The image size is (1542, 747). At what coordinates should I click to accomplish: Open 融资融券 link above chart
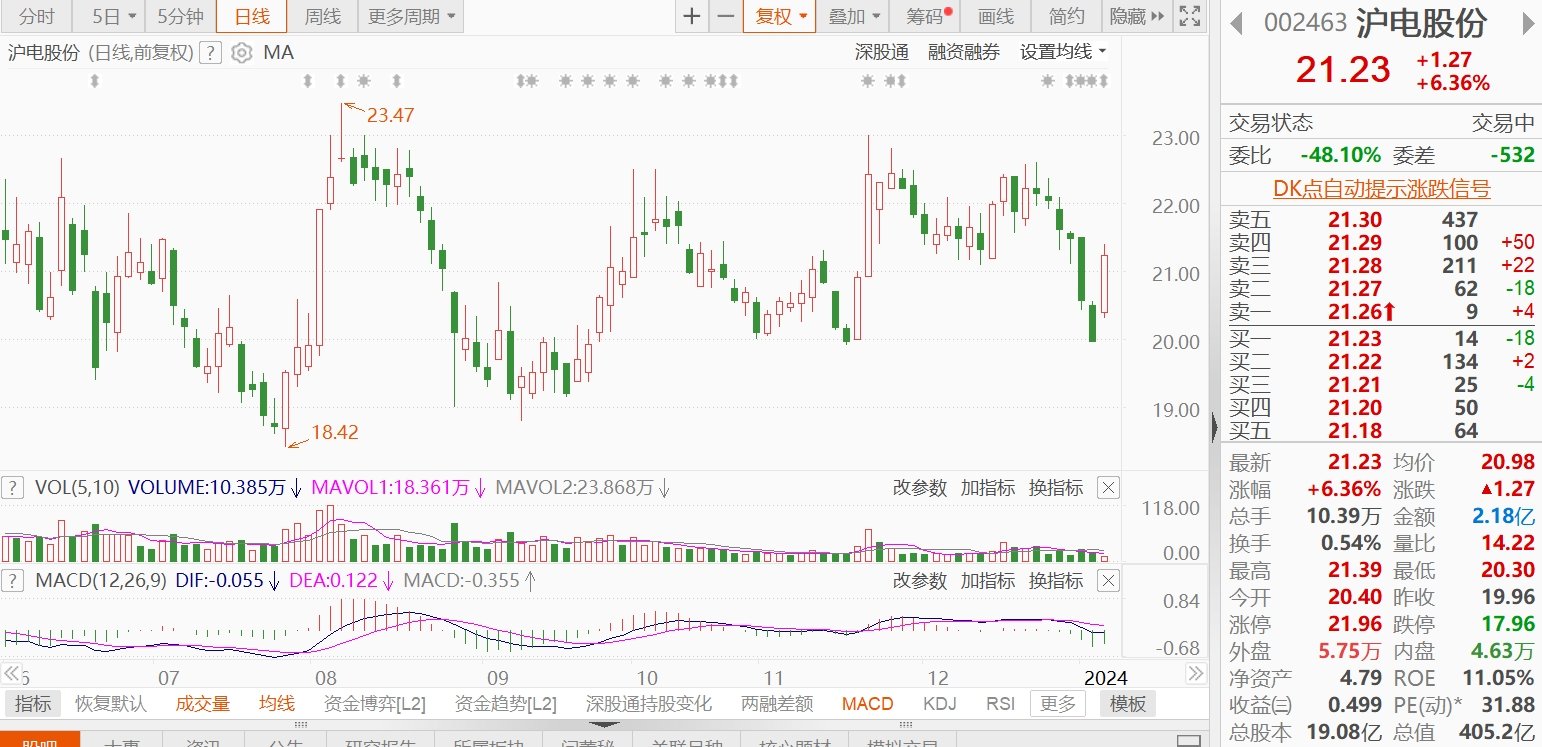point(964,52)
